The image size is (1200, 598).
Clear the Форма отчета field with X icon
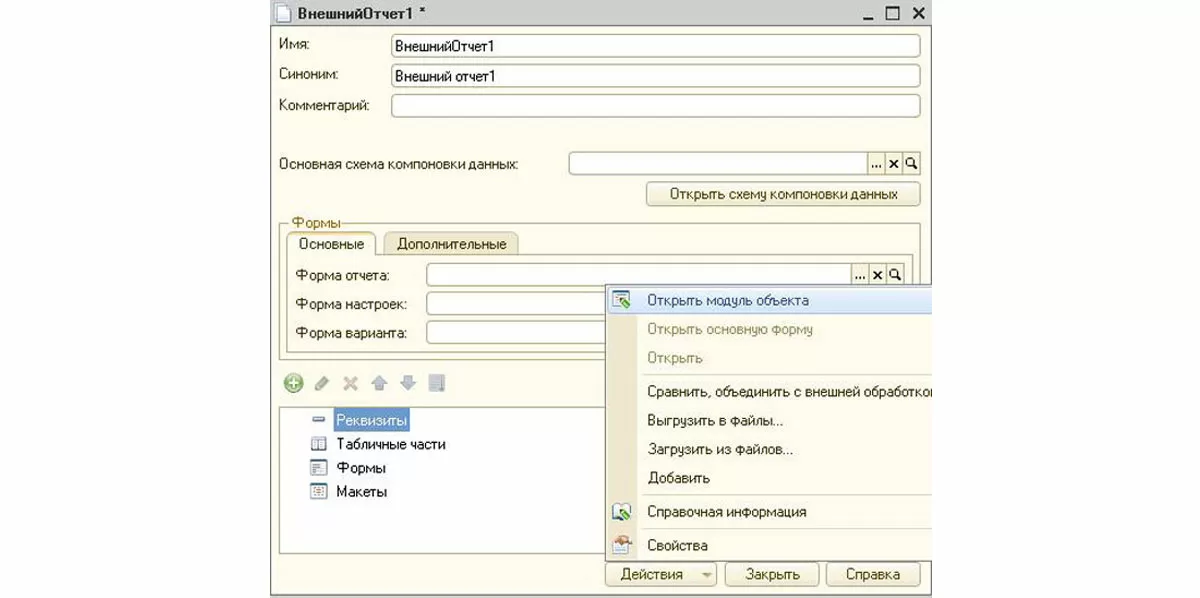pyautogui.click(x=877, y=275)
